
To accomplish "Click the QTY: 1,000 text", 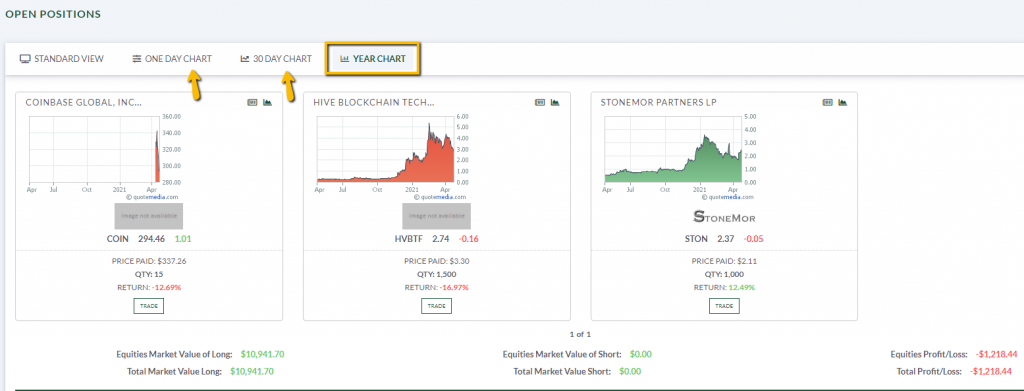I will pos(724,274).
